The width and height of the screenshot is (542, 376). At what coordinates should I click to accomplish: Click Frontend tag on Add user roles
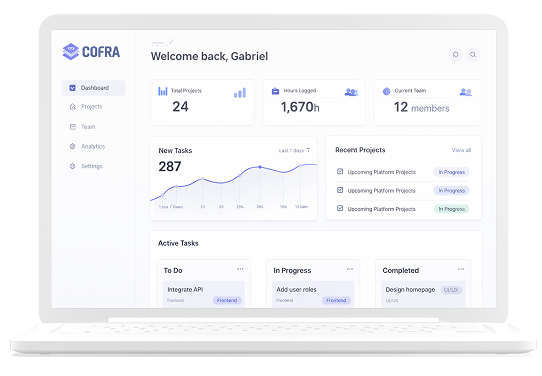pos(336,300)
